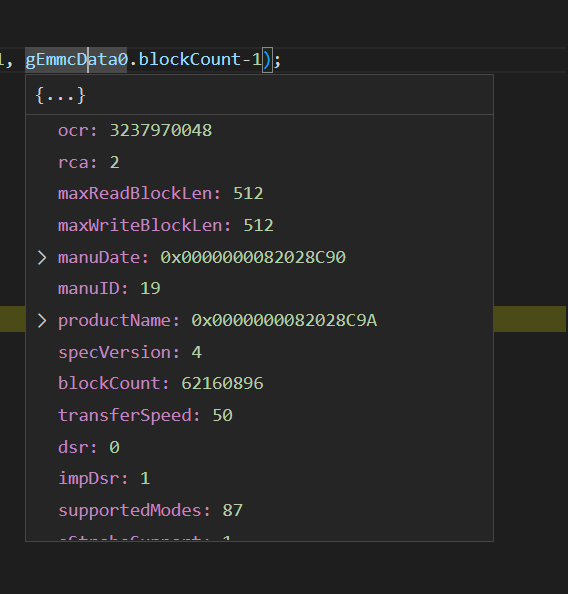The height and width of the screenshot is (594, 568).
Task: Expand the manuDate entry
Action: (42, 258)
